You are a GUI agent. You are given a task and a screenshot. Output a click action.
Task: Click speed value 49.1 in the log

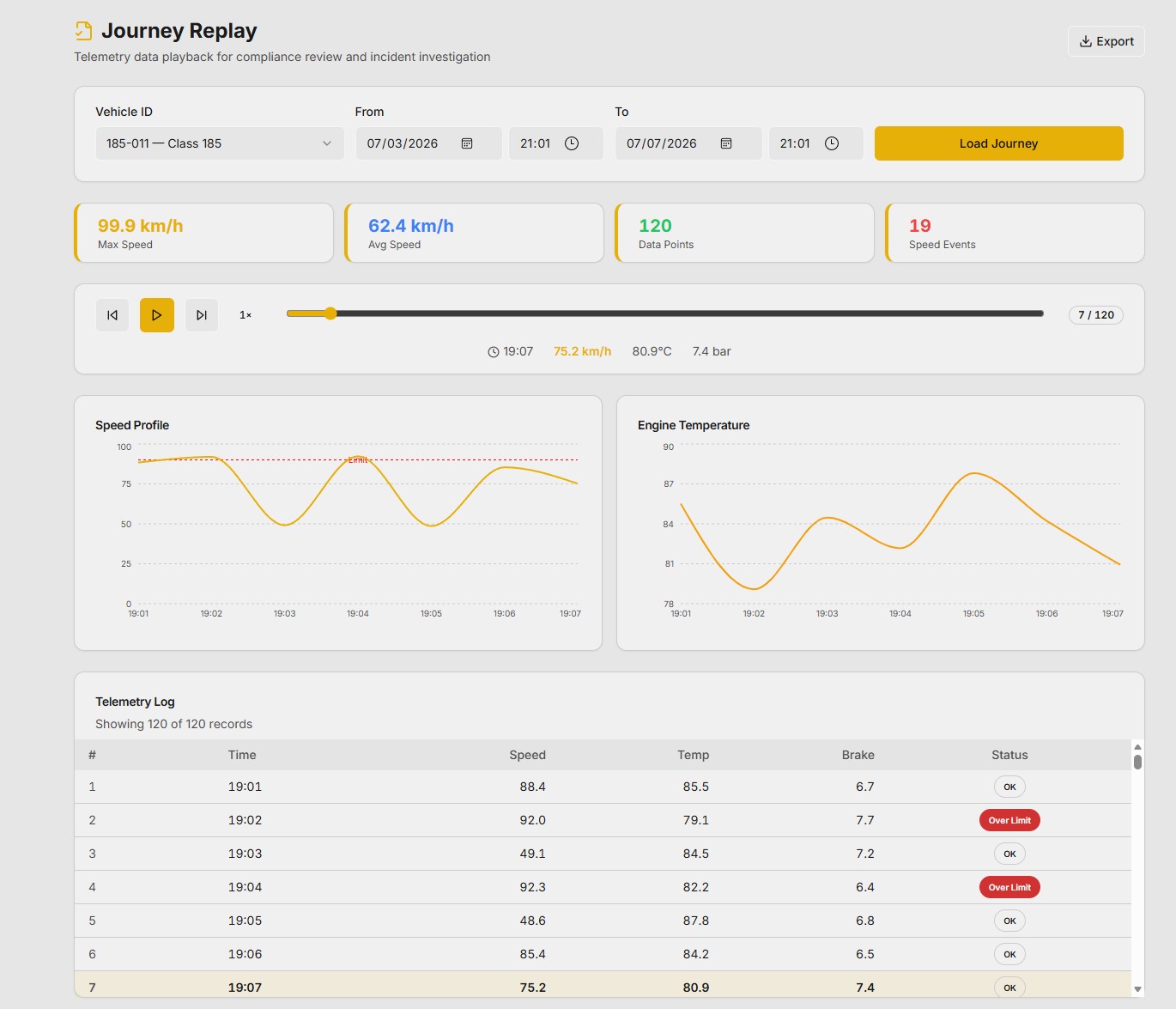[532, 854]
